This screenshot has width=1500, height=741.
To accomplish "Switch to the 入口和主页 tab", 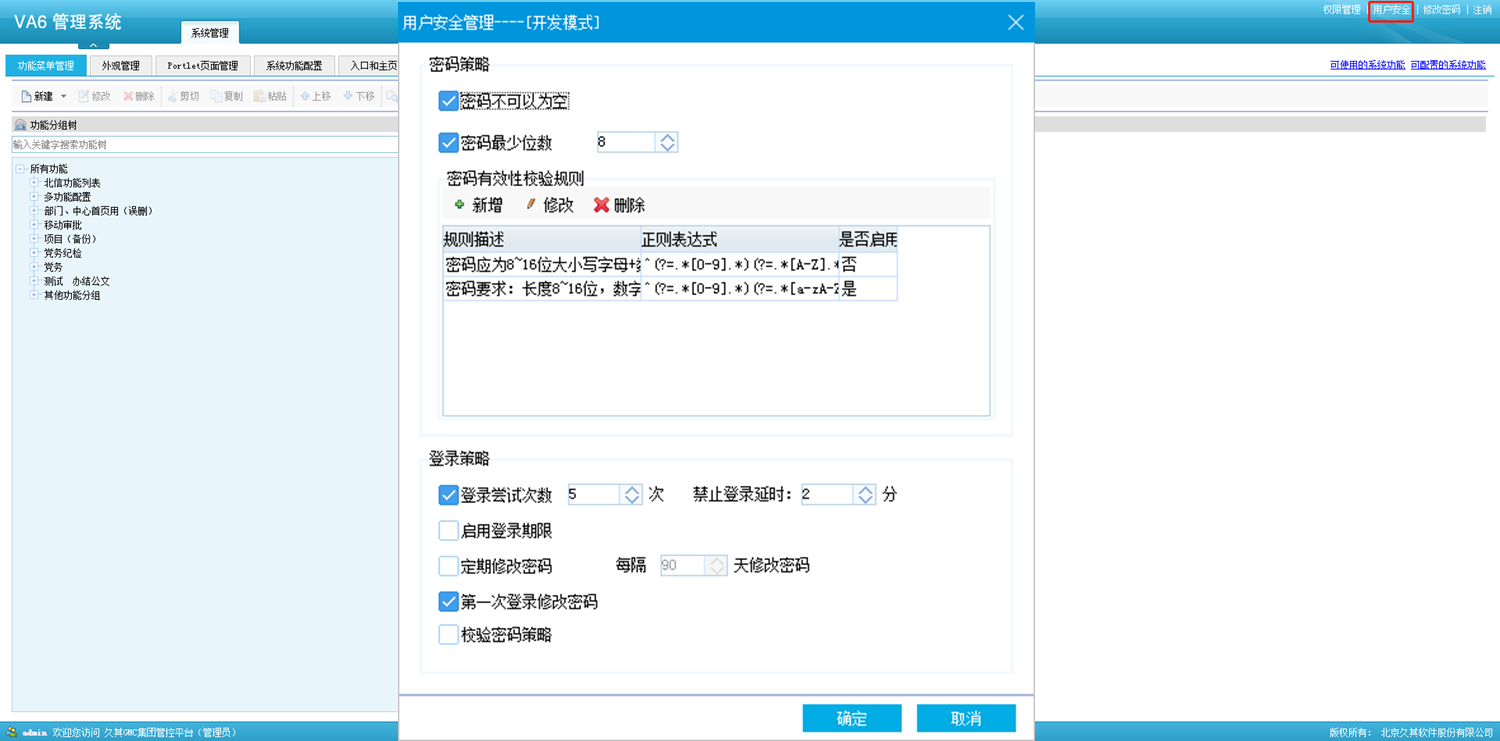I will pos(369,66).
